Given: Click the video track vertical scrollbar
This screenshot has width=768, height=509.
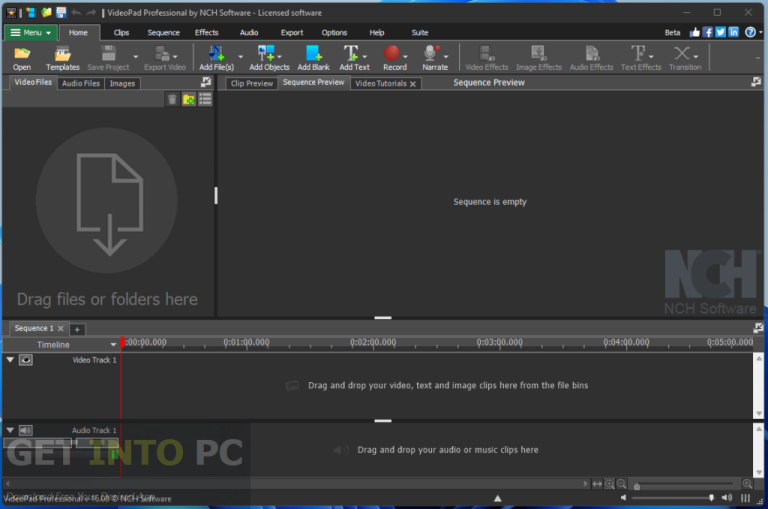Looking at the screenshot, I should click(x=758, y=386).
